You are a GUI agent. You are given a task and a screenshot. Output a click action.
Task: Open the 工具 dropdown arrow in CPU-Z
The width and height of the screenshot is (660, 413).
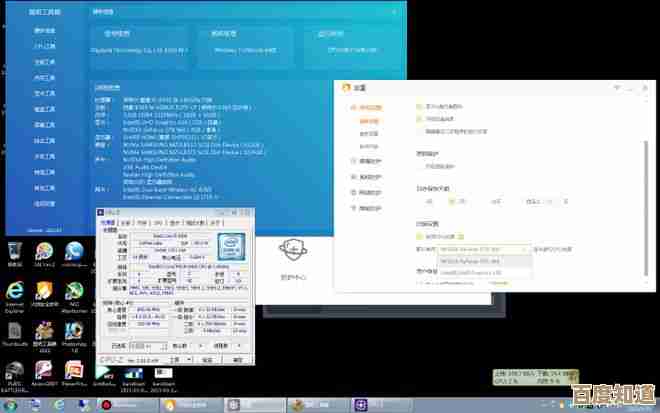[x=189, y=360]
